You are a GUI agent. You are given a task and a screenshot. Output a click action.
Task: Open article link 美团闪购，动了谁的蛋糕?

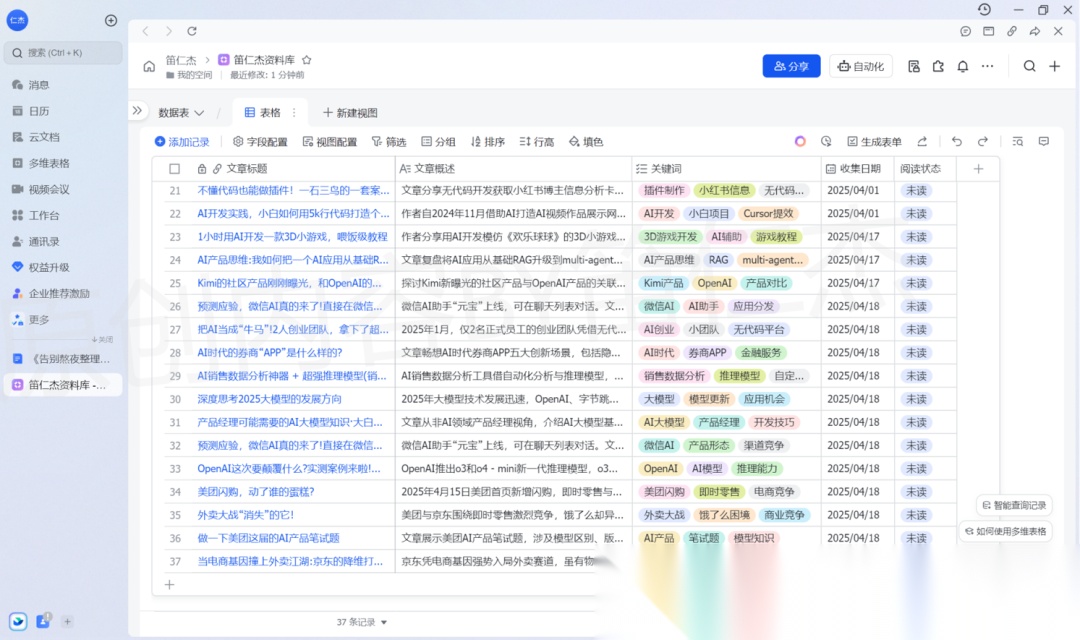[x=256, y=492]
